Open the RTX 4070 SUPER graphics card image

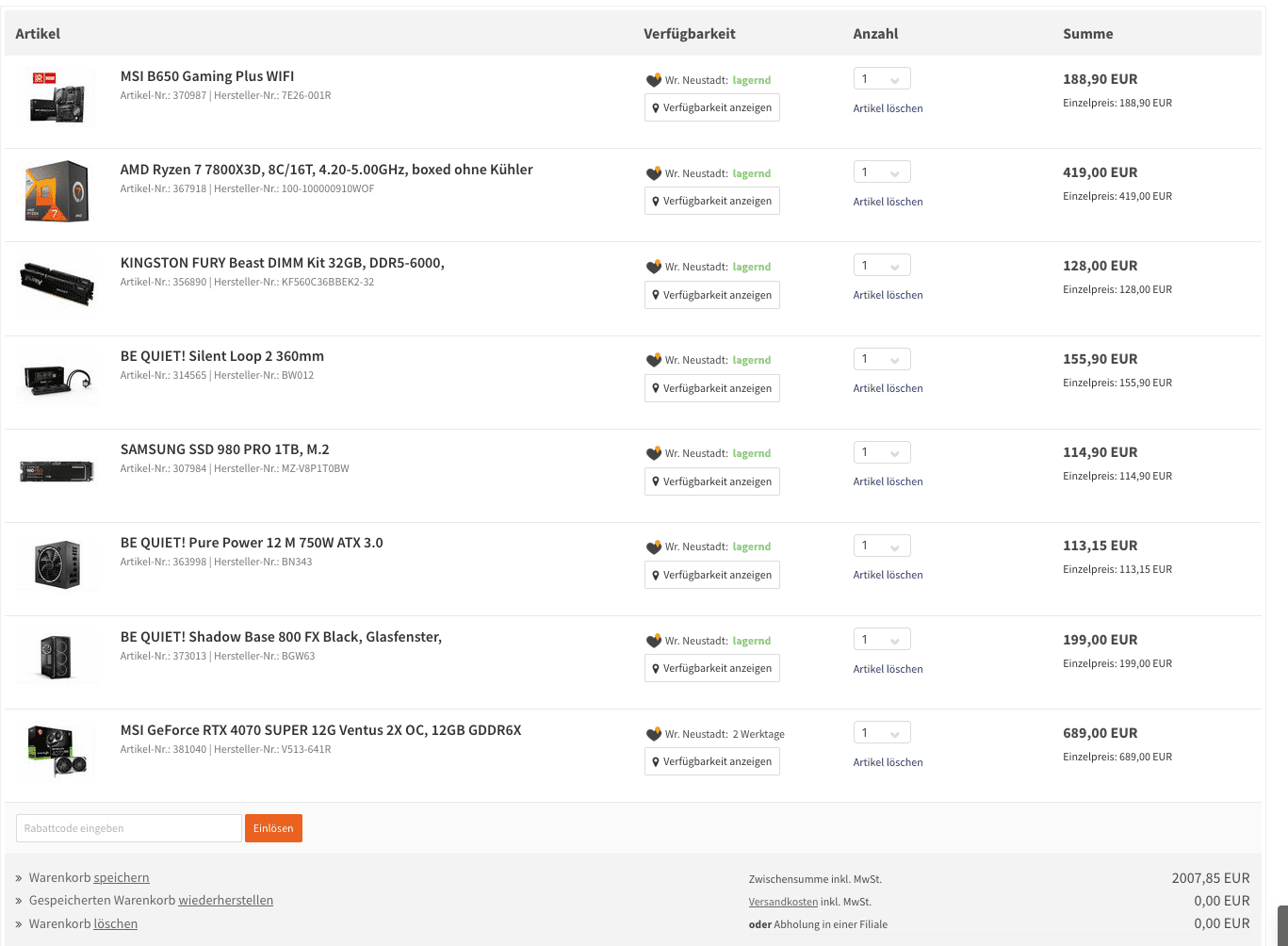57,750
